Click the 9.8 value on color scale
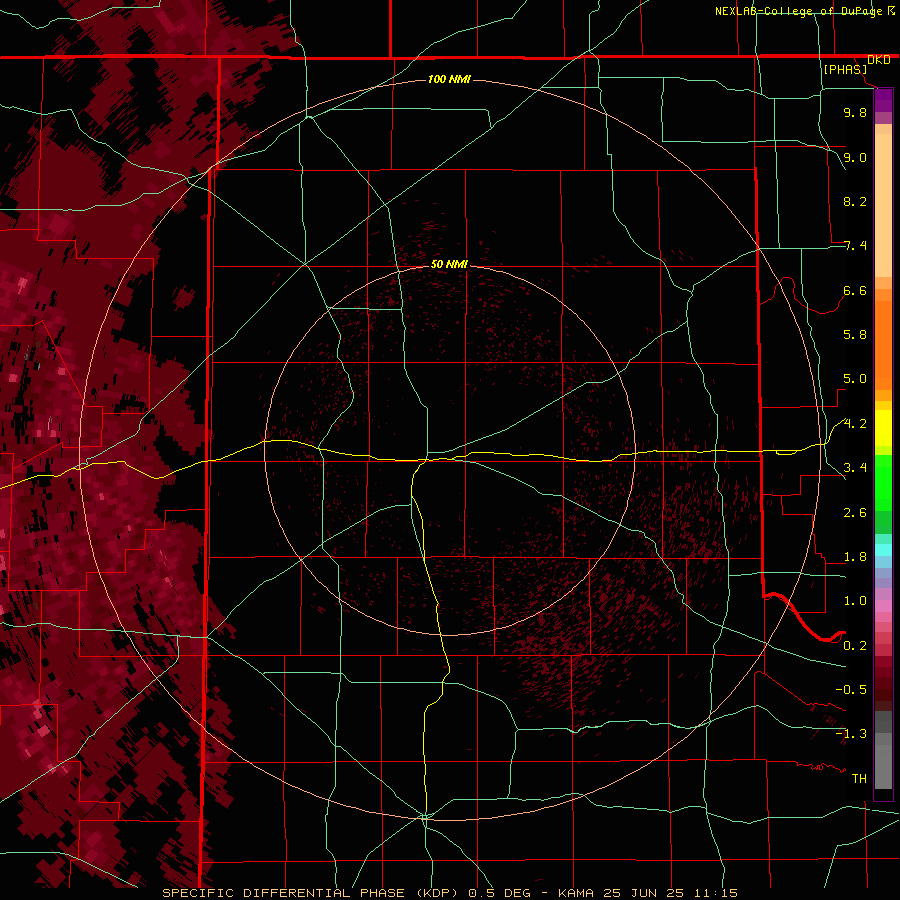 pyautogui.click(x=855, y=112)
